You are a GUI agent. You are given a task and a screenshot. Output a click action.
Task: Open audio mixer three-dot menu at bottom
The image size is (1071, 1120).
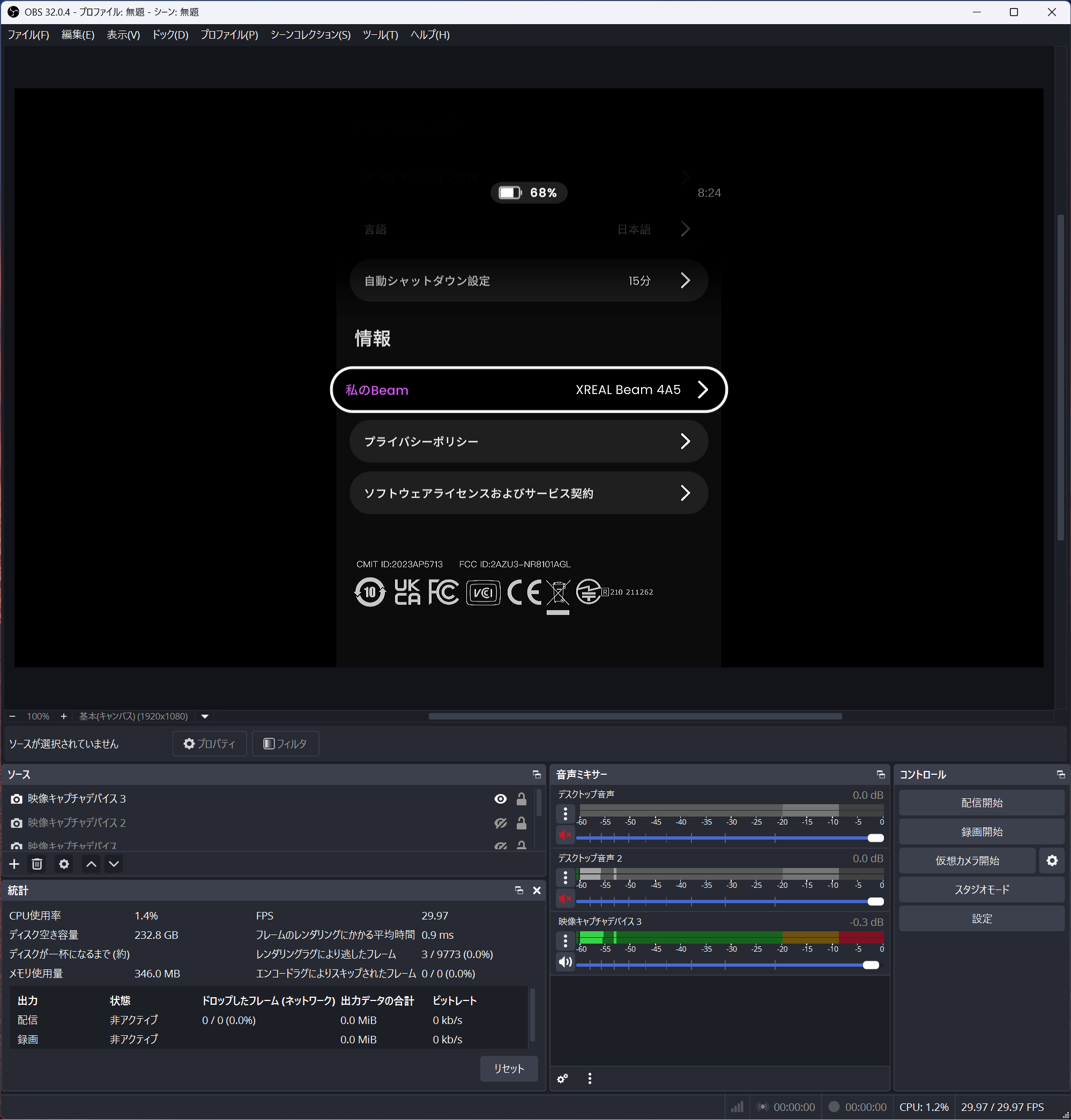(590, 1078)
